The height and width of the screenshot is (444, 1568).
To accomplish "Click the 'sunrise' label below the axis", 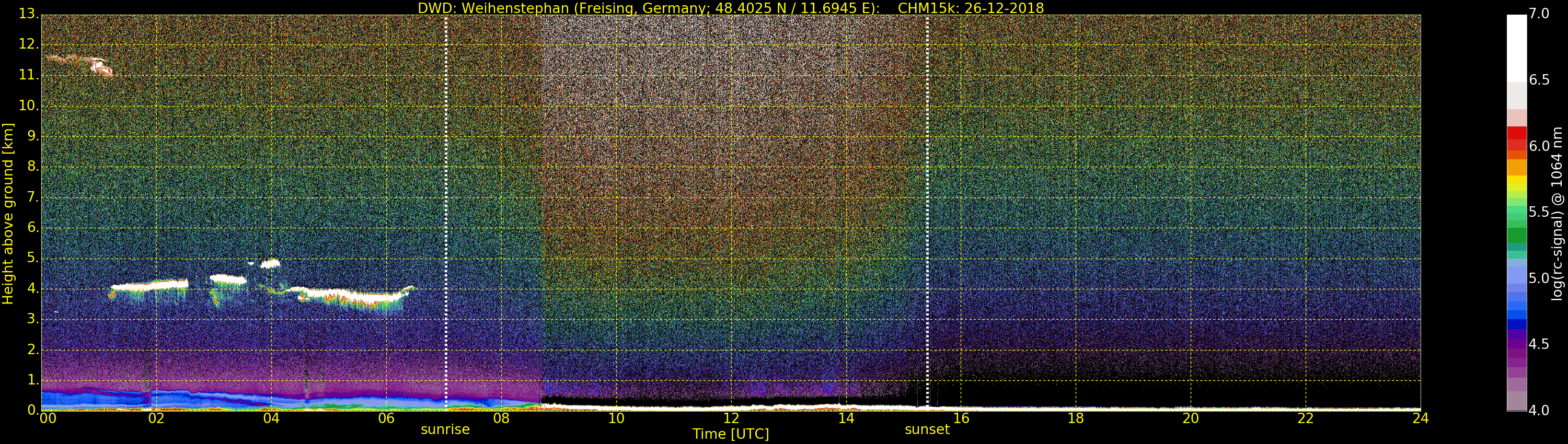I will coord(445,429).
